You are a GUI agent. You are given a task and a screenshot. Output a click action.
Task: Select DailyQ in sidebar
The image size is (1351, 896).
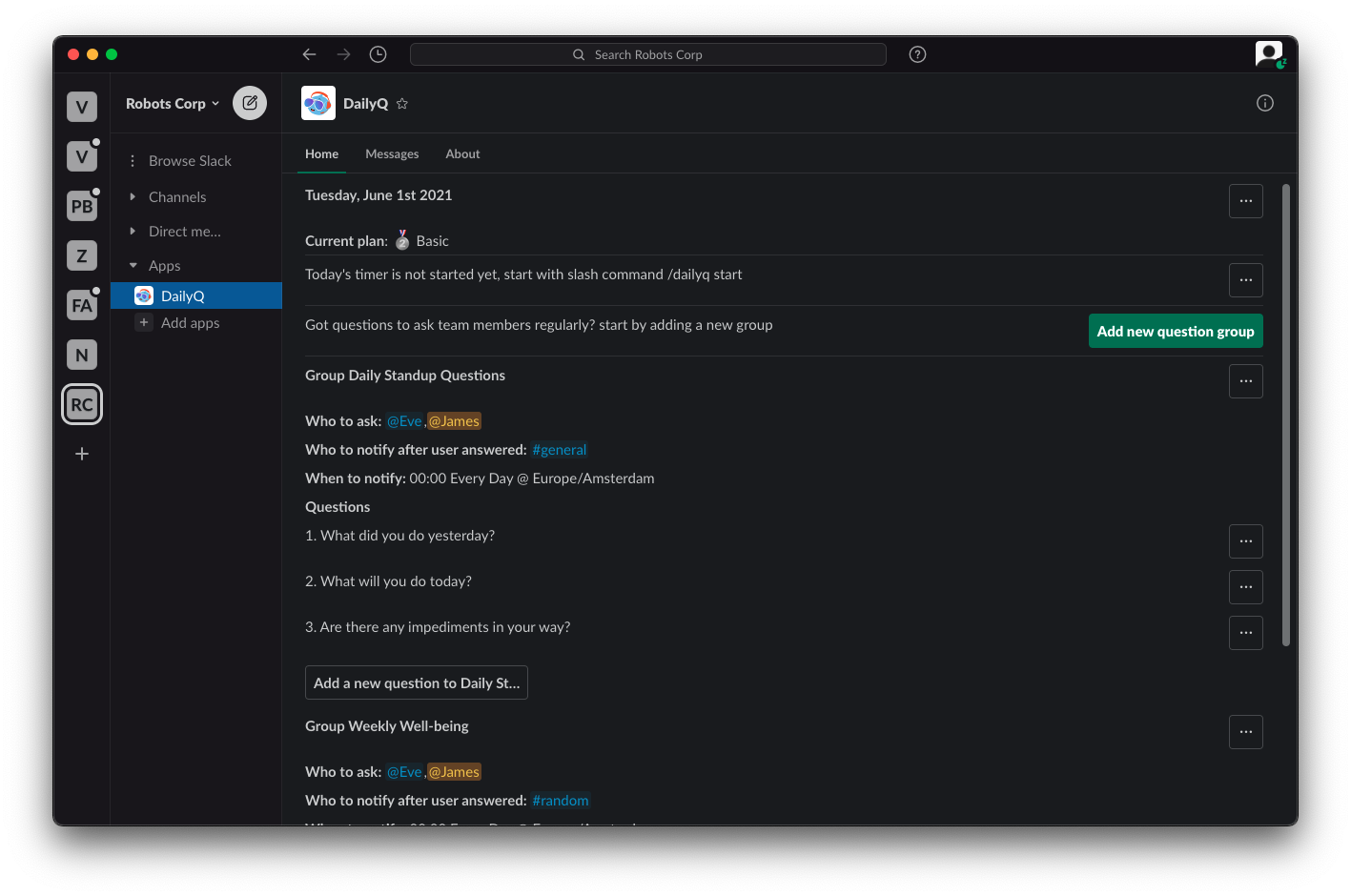[x=196, y=295]
